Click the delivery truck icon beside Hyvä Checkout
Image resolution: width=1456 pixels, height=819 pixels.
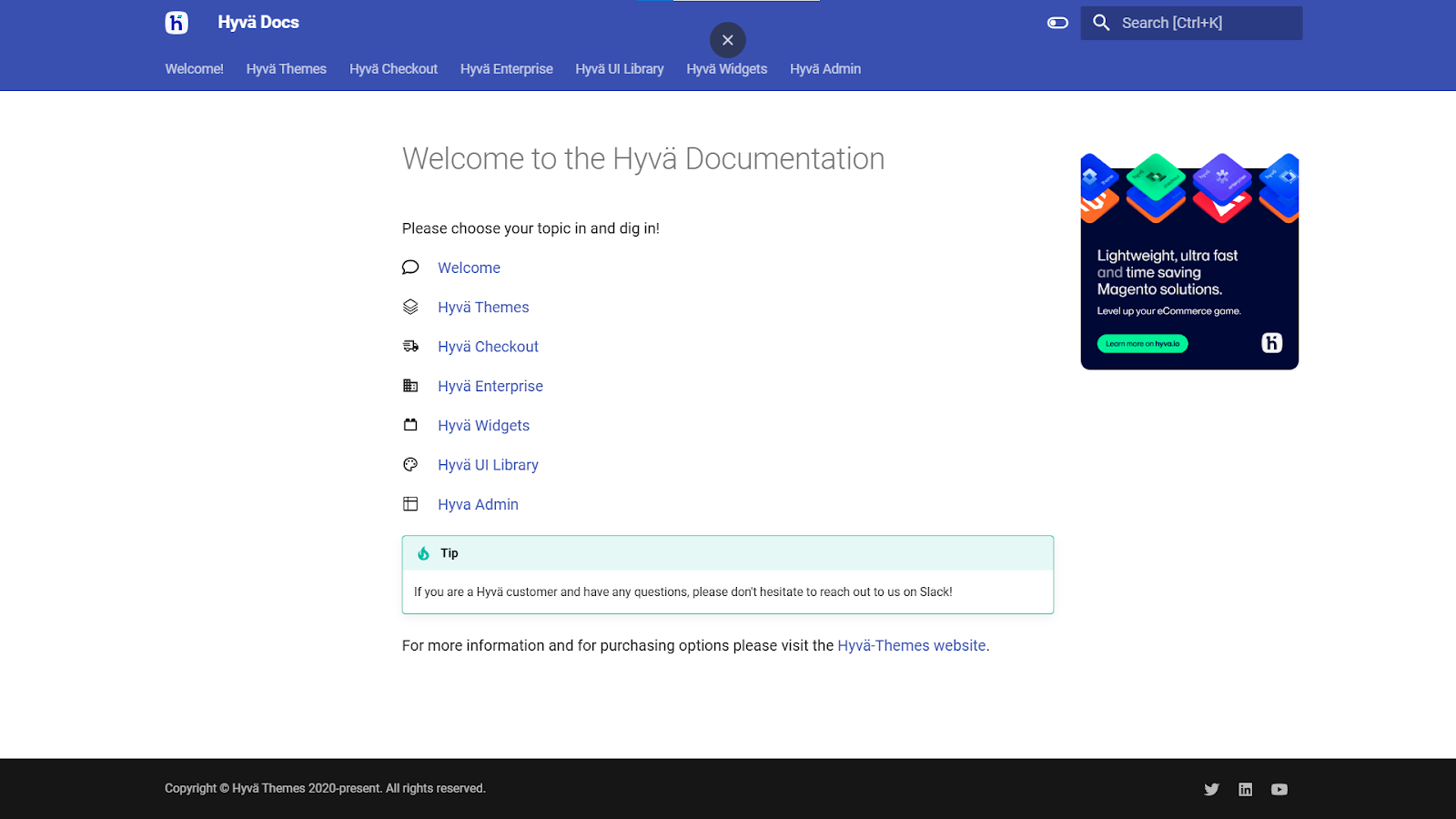(x=410, y=346)
